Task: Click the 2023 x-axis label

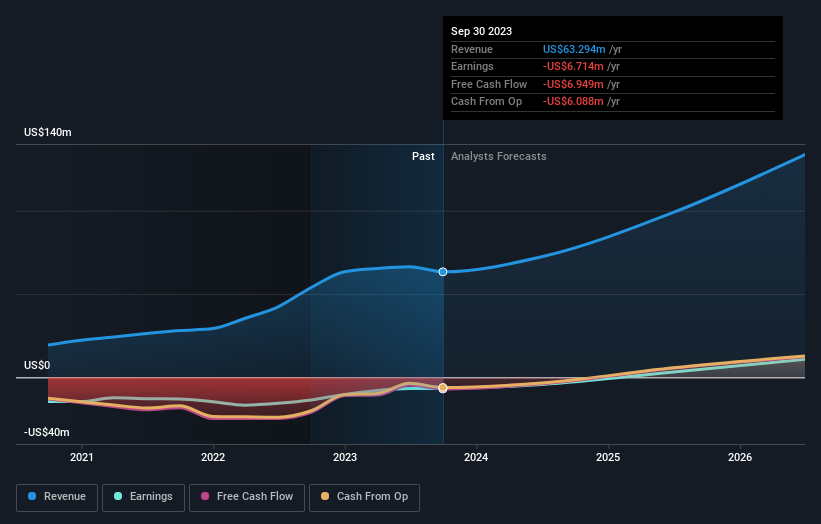Action: click(345, 458)
